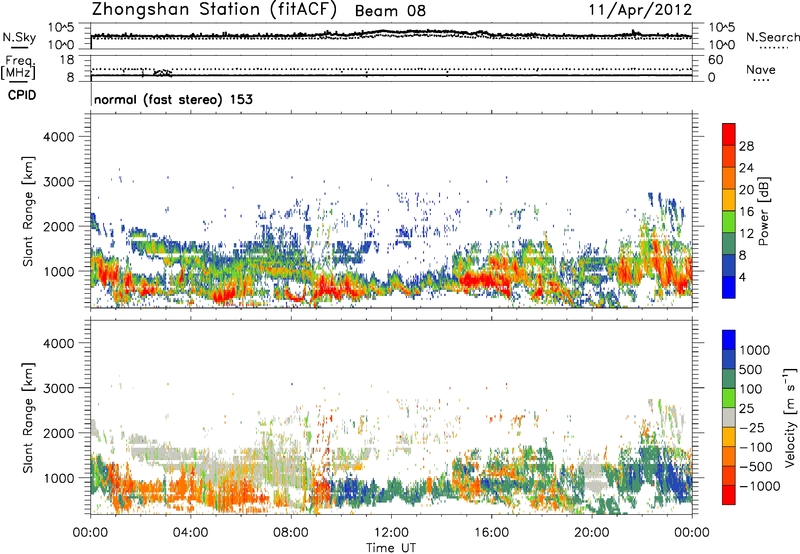800x554 pixels.
Task: Click the '3000' tick in power panel
Action: (x=59, y=182)
